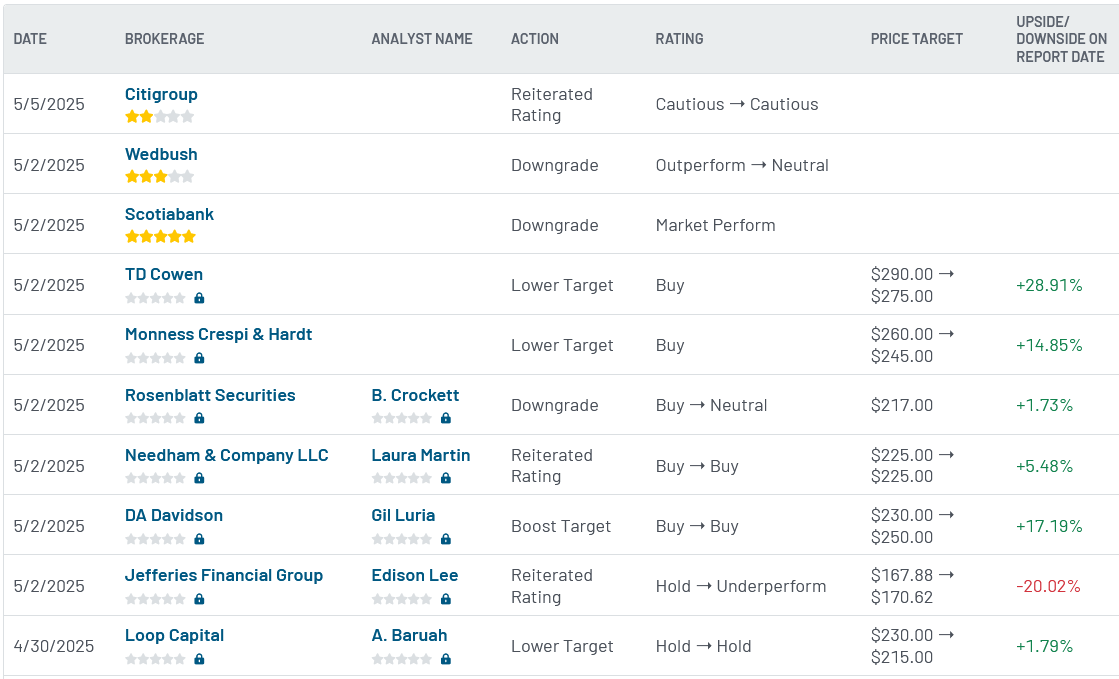Click lock icon under Jefferies Financial Group

[199, 598]
